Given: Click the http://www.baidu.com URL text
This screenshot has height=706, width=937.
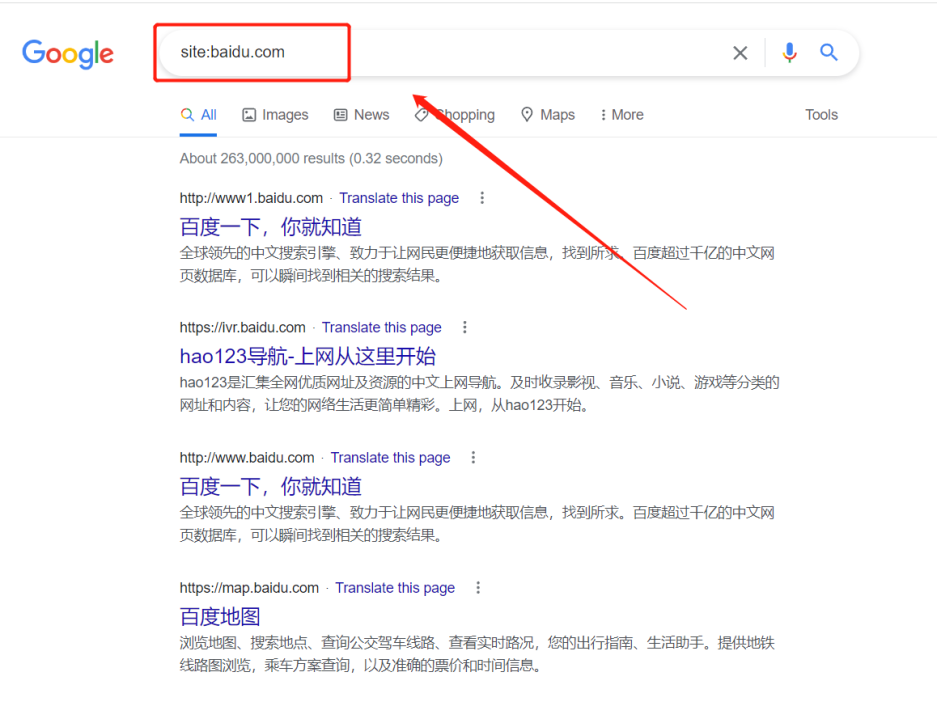Looking at the screenshot, I should pyautogui.click(x=247, y=458).
